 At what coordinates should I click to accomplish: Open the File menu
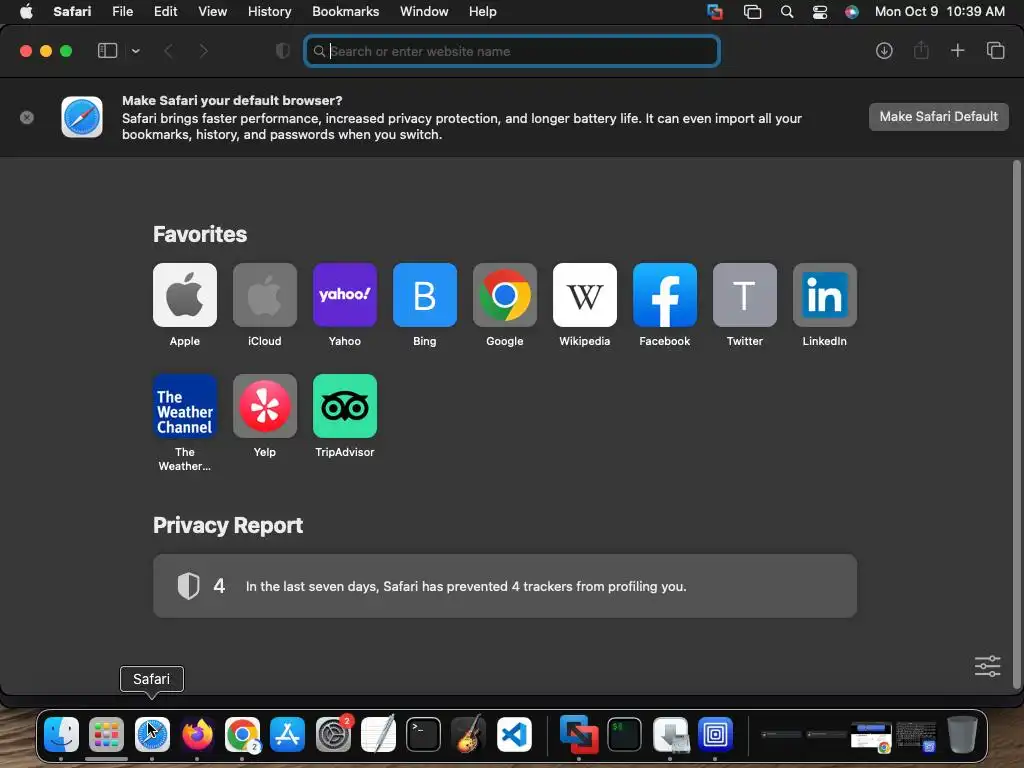(x=122, y=11)
